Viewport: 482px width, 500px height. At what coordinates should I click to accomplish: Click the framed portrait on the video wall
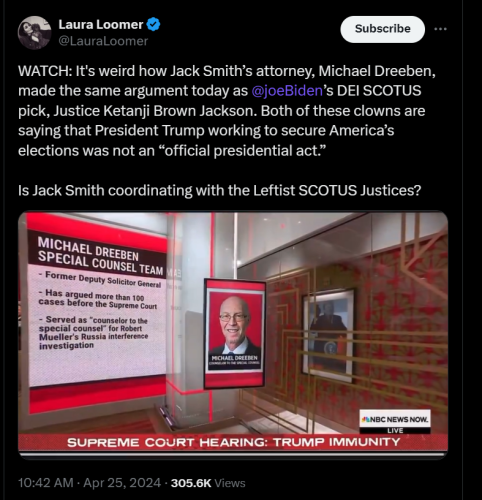328,335
